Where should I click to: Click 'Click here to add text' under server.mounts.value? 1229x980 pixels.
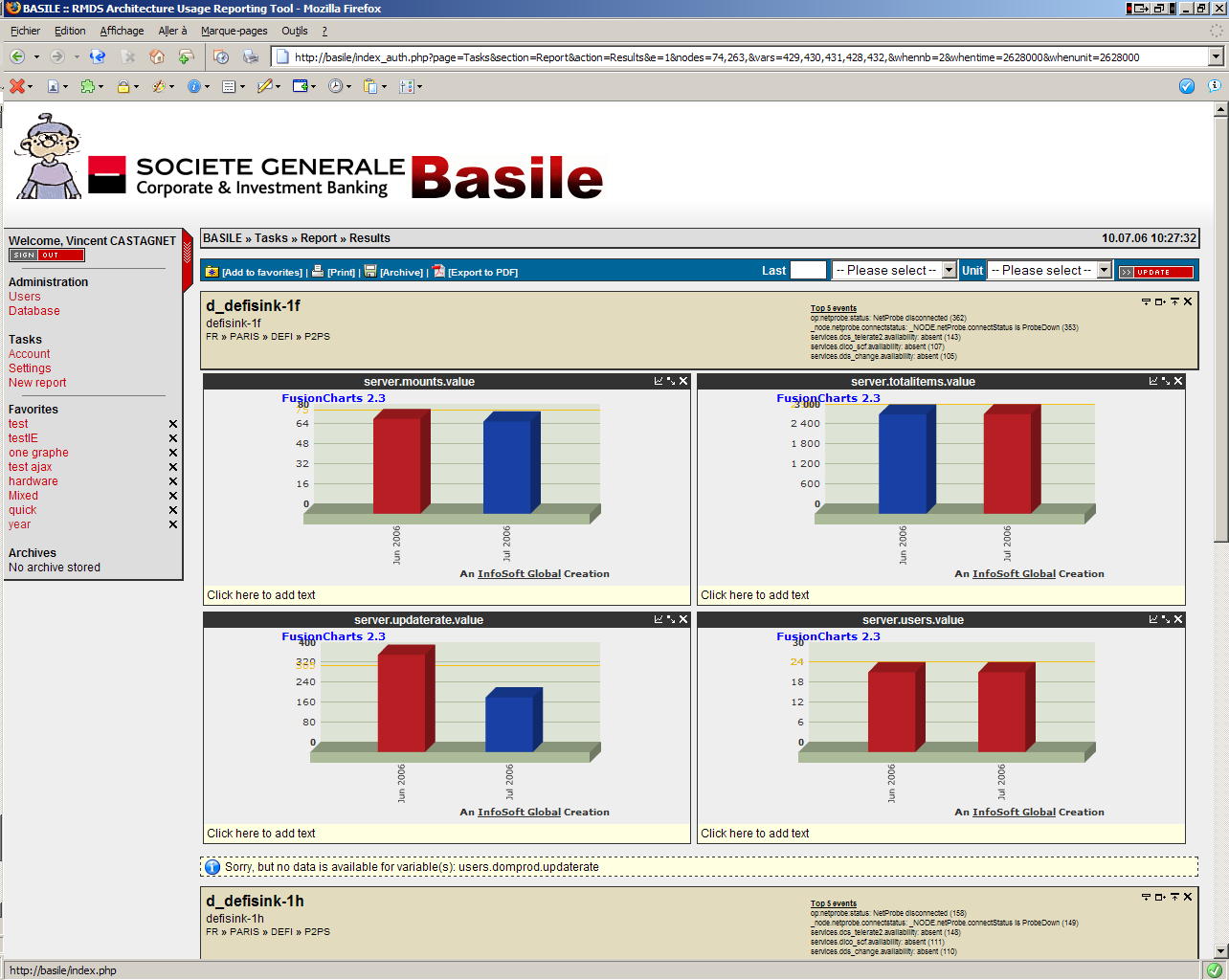pyautogui.click(x=261, y=595)
